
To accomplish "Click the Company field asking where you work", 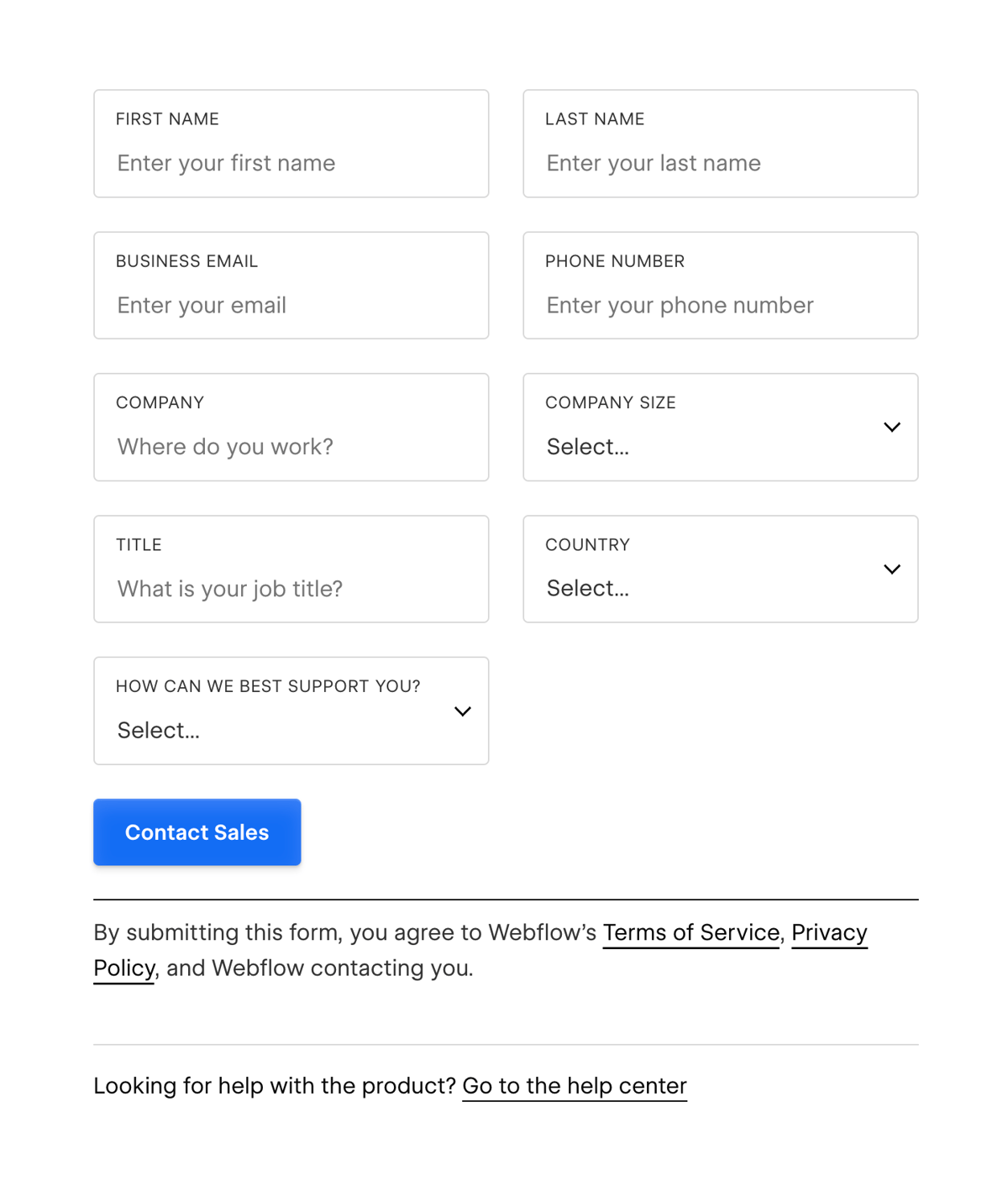I will point(291,446).
